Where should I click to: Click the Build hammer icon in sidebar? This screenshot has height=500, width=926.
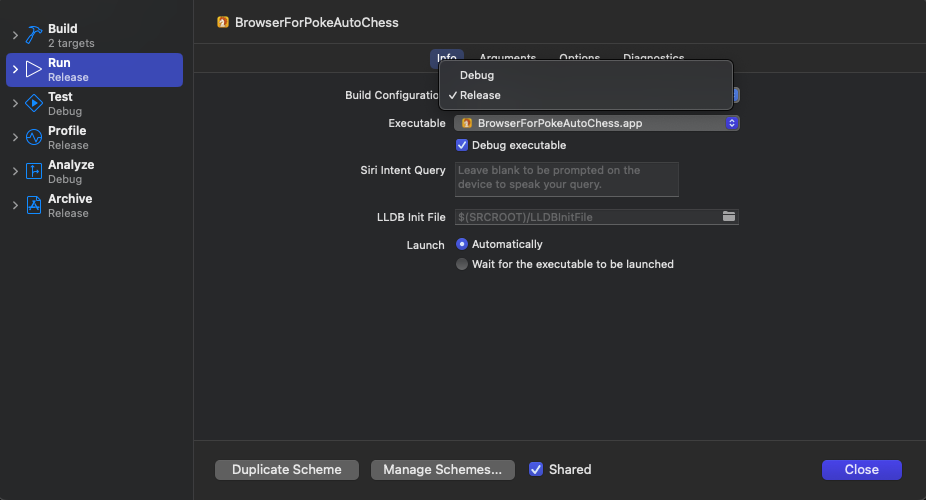pyautogui.click(x=33, y=36)
